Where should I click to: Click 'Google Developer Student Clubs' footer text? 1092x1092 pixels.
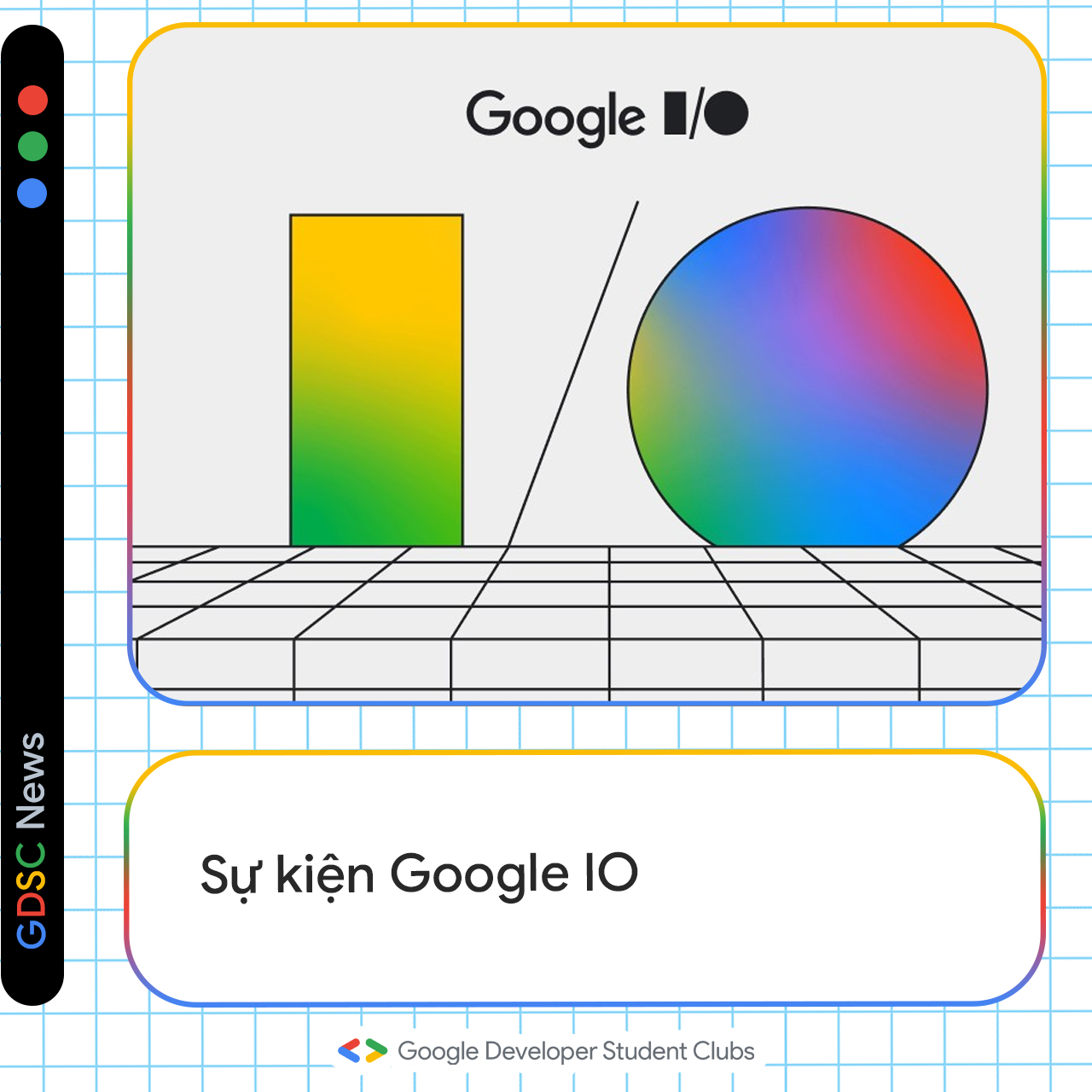(576, 1051)
